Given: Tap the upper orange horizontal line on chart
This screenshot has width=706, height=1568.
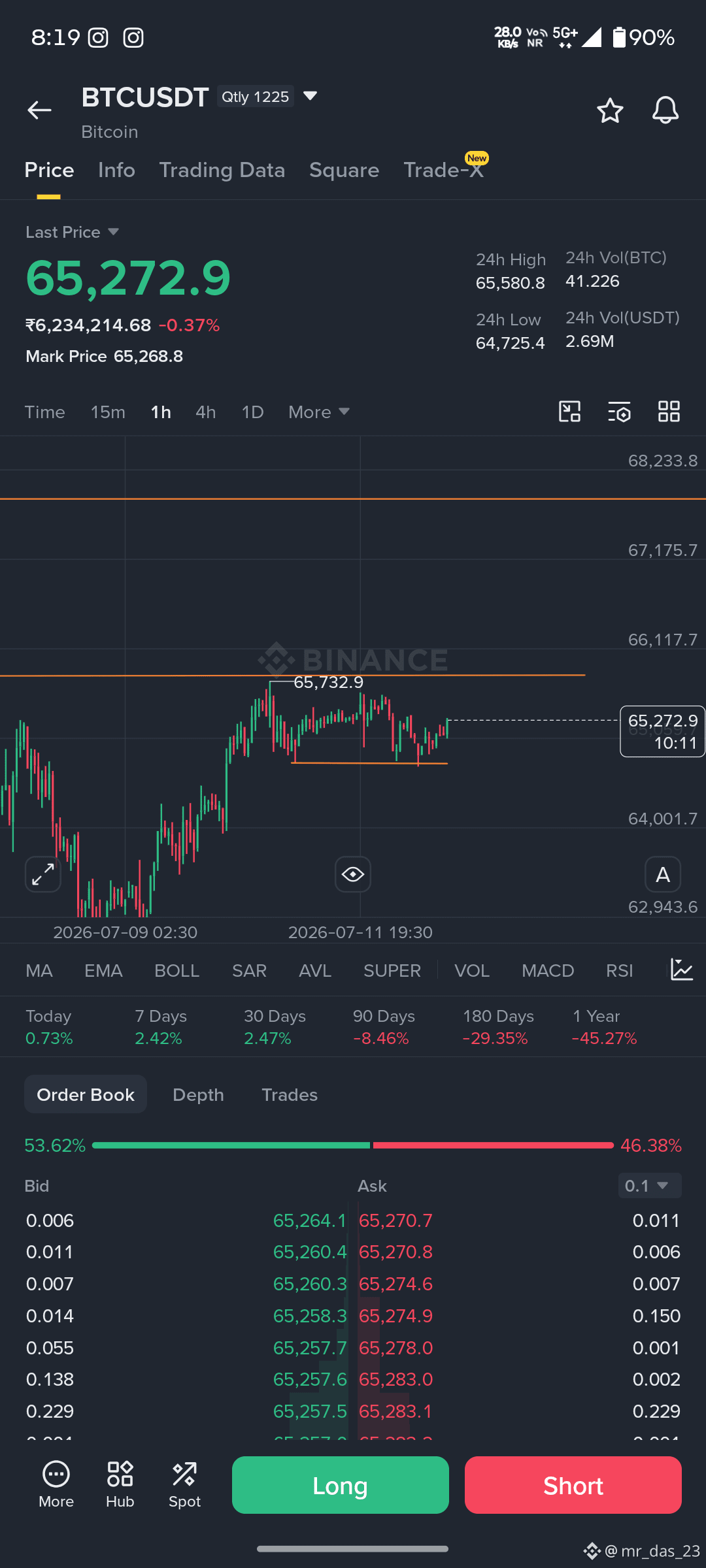Looking at the screenshot, I should (x=353, y=499).
